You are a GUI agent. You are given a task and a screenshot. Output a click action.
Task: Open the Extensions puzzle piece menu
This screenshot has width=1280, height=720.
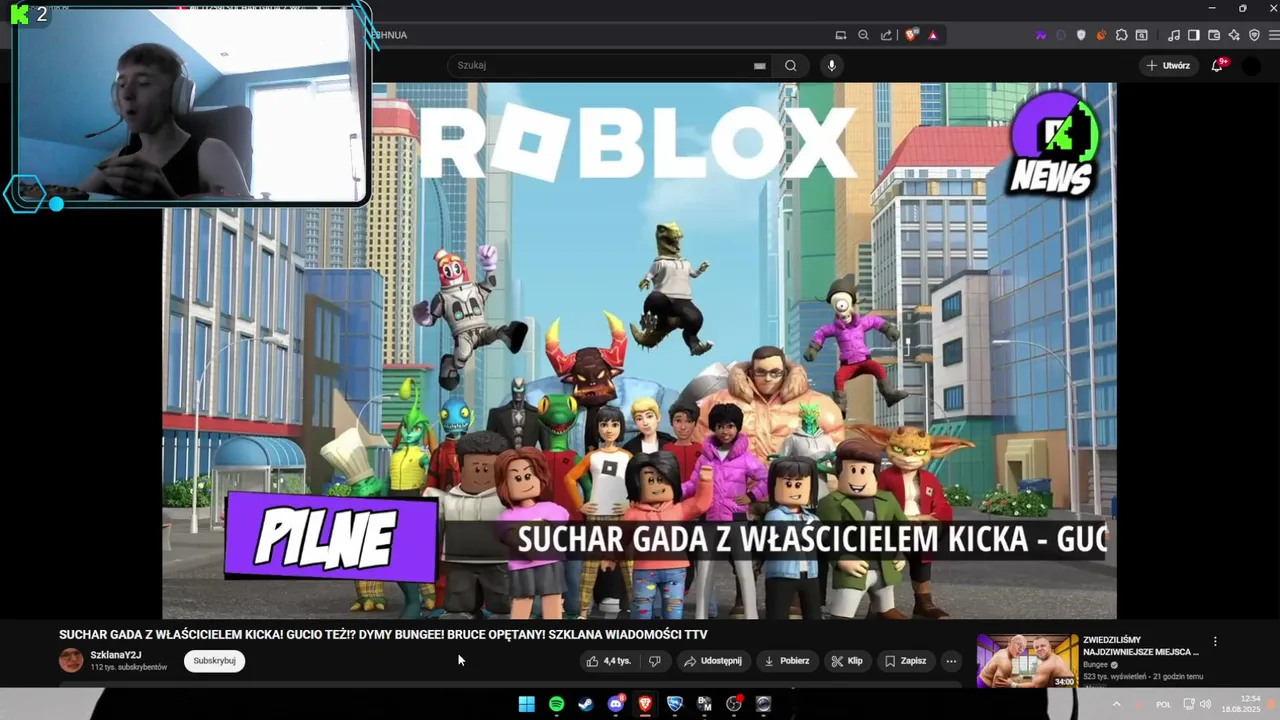click(1121, 35)
